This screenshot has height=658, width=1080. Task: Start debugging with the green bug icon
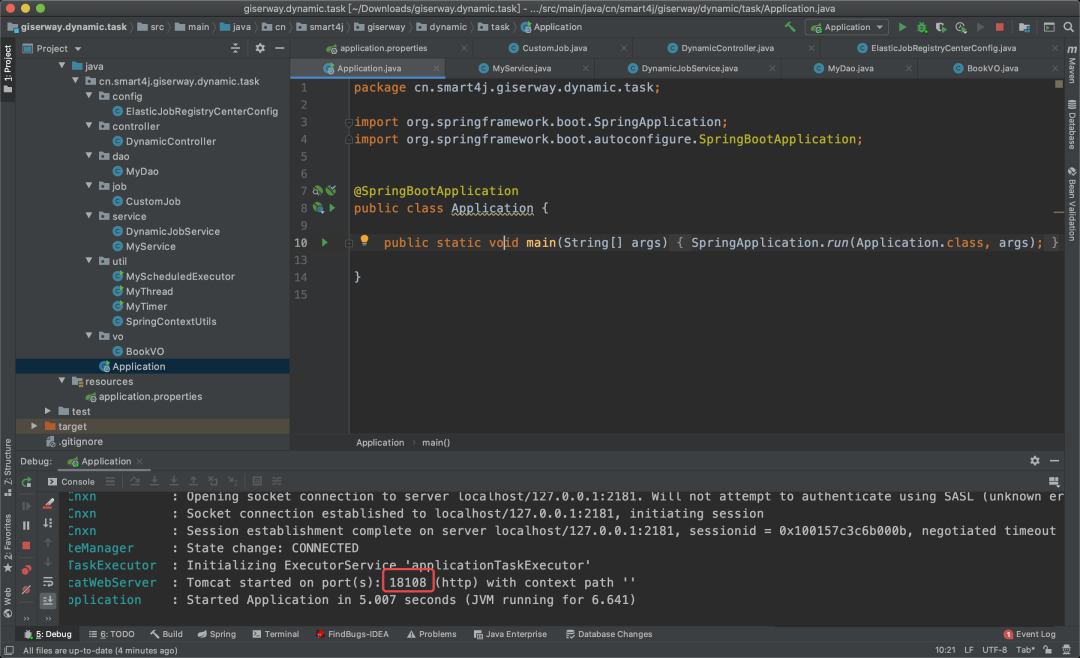(922, 27)
